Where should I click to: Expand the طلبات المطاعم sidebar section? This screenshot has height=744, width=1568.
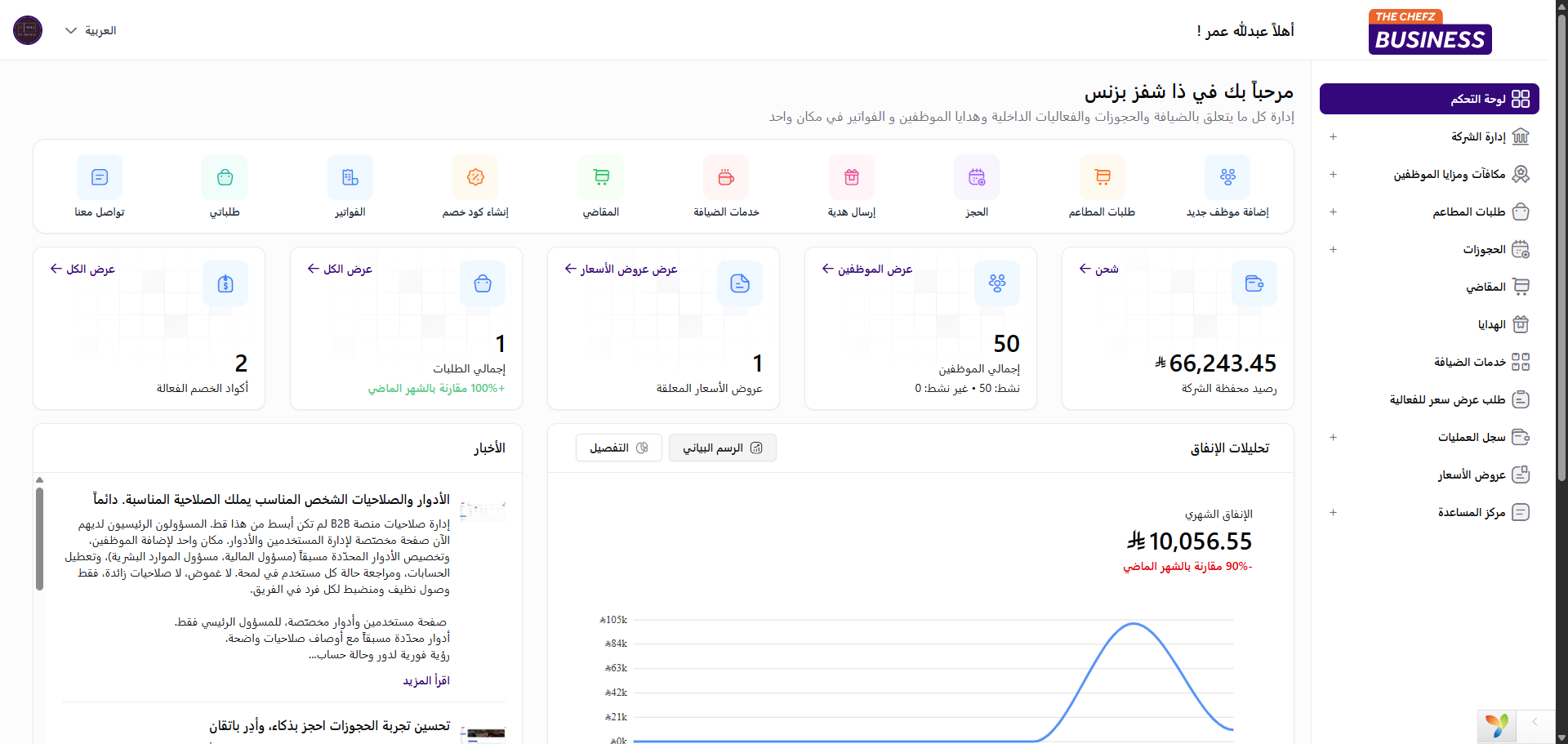point(1333,212)
